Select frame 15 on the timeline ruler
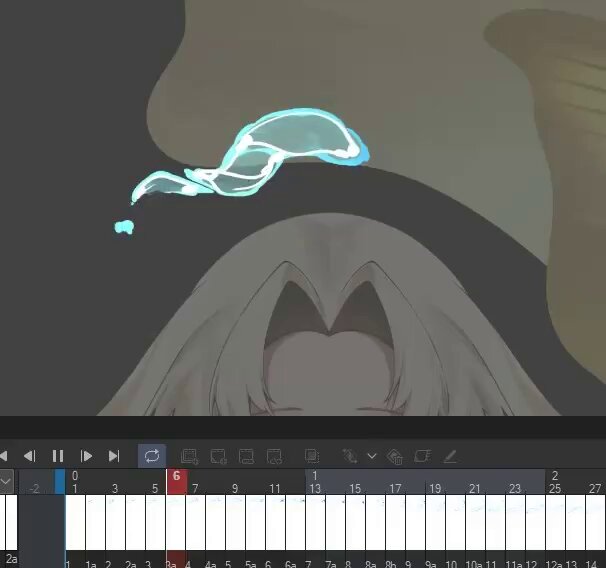Viewport: 606px width, 568px height. (x=355, y=489)
